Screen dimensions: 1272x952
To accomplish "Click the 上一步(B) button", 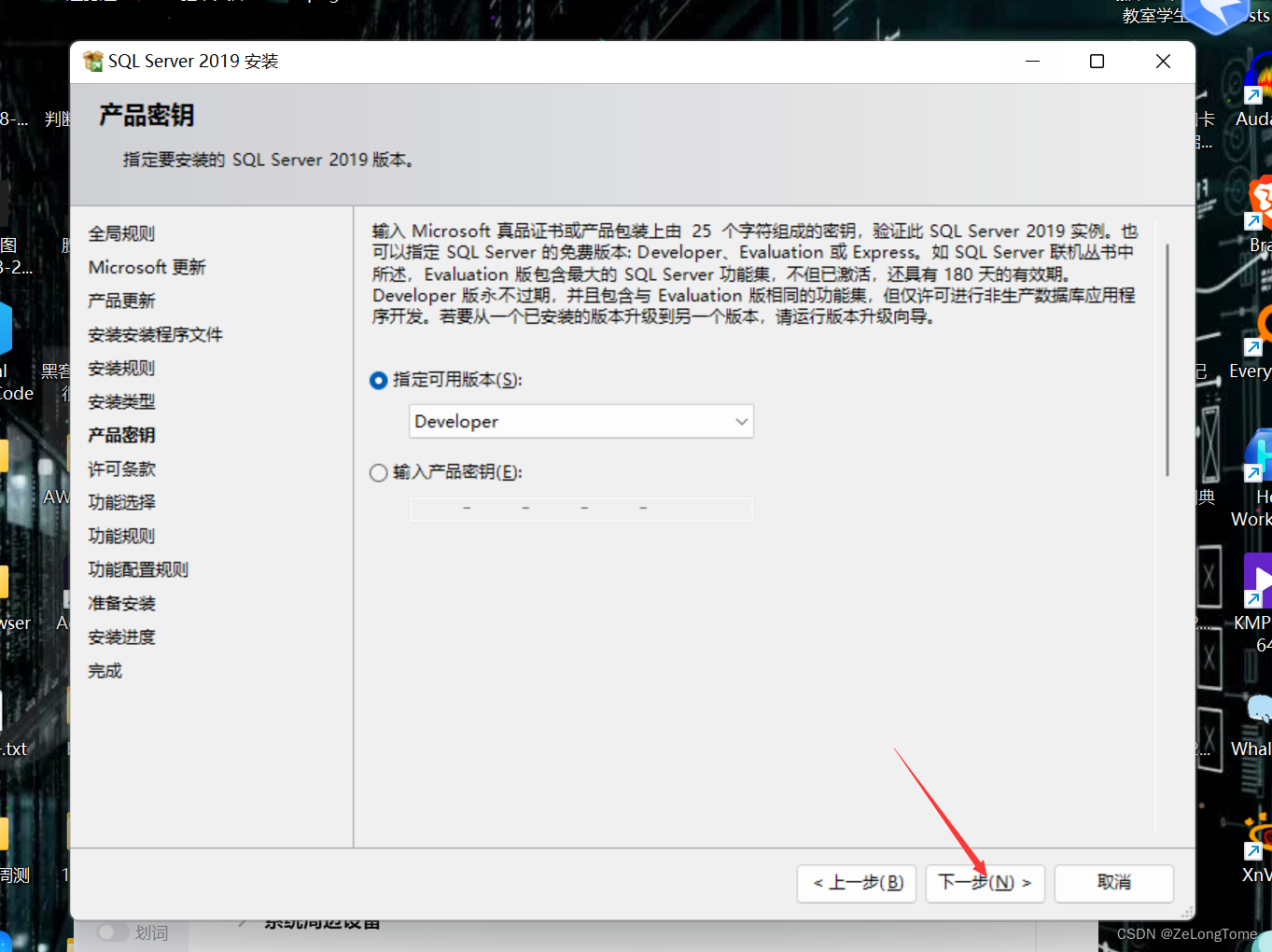I will [858, 883].
